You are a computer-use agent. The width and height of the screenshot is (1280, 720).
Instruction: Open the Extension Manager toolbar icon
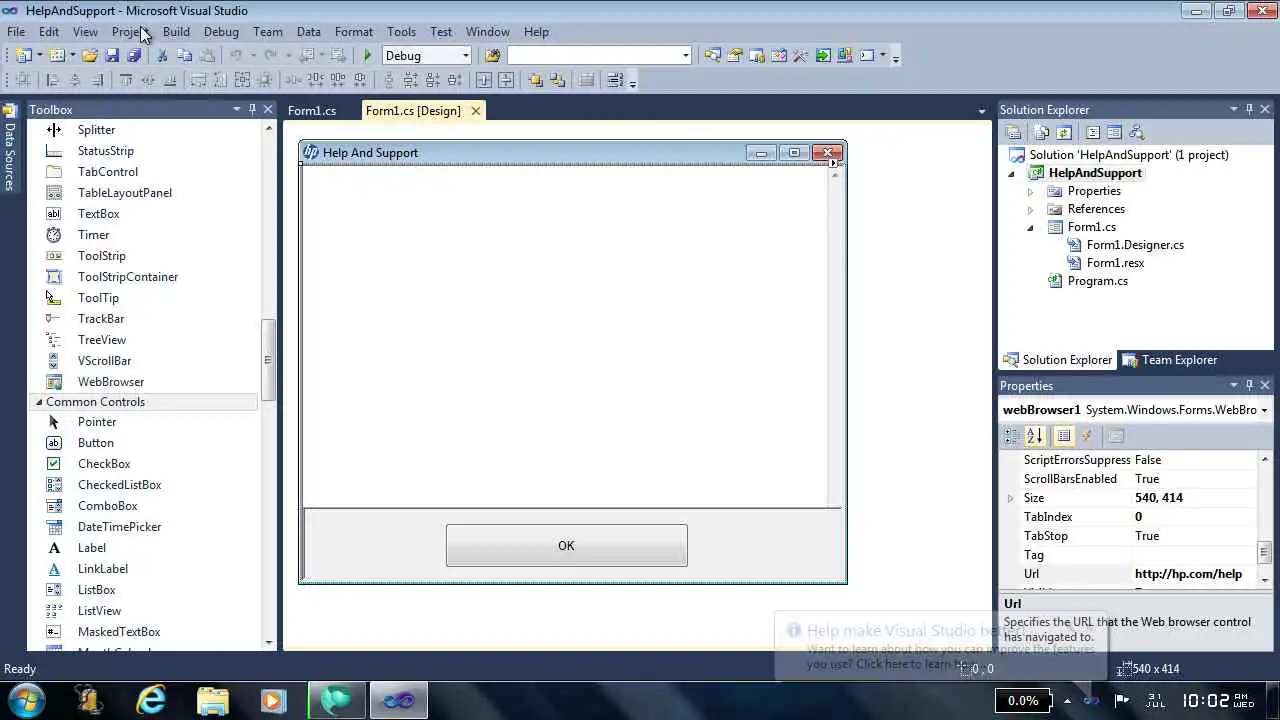845,56
